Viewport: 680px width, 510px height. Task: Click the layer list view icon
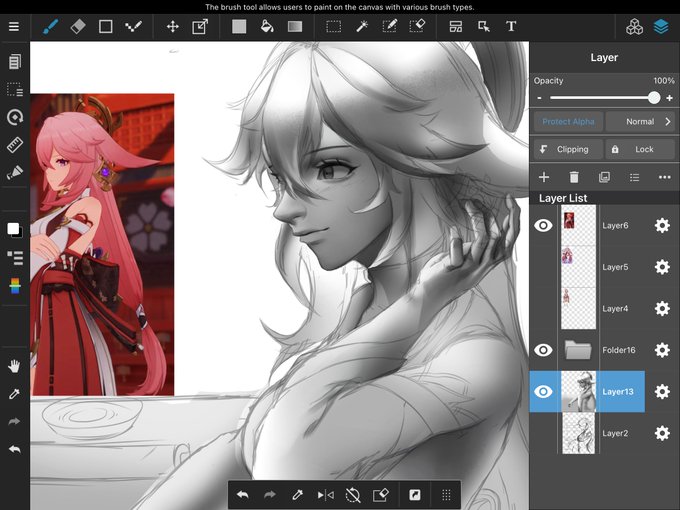[x=634, y=177]
